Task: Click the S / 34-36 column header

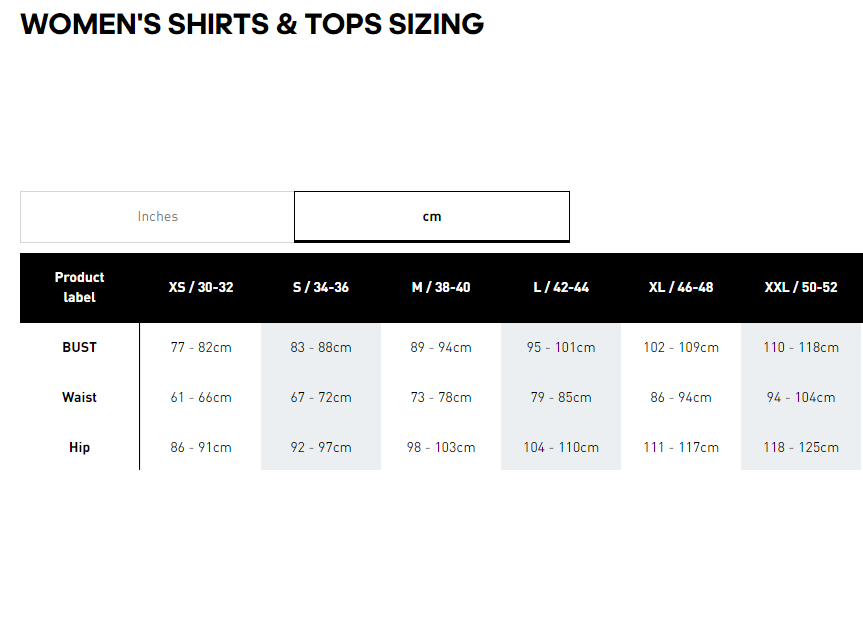Action: [321, 288]
